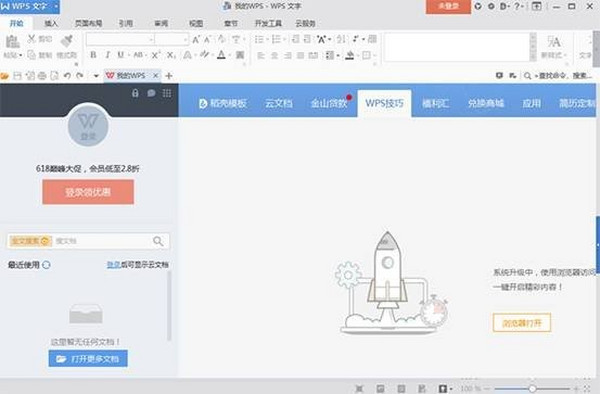Image resolution: width=600 pixels, height=394 pixels.
Task: Click the grid apps icon in dark header
Action: (x=167, y=93)
